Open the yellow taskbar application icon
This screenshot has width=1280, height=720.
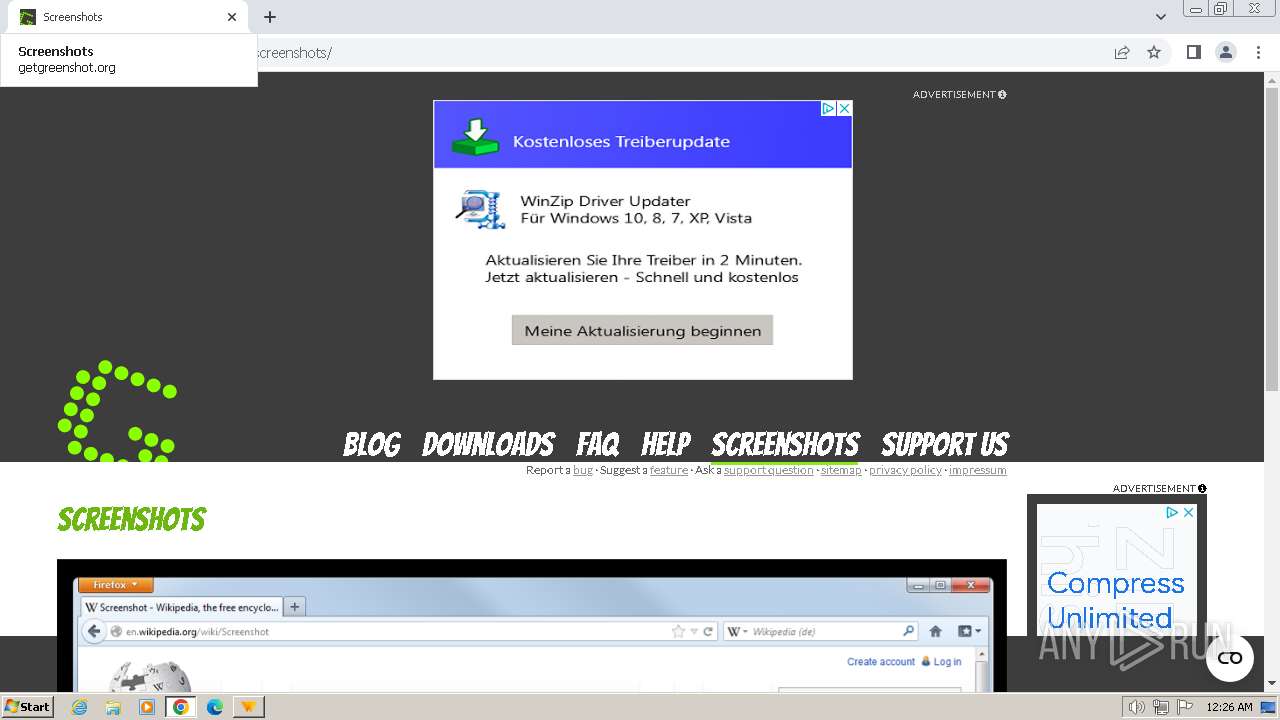point(248,707)
